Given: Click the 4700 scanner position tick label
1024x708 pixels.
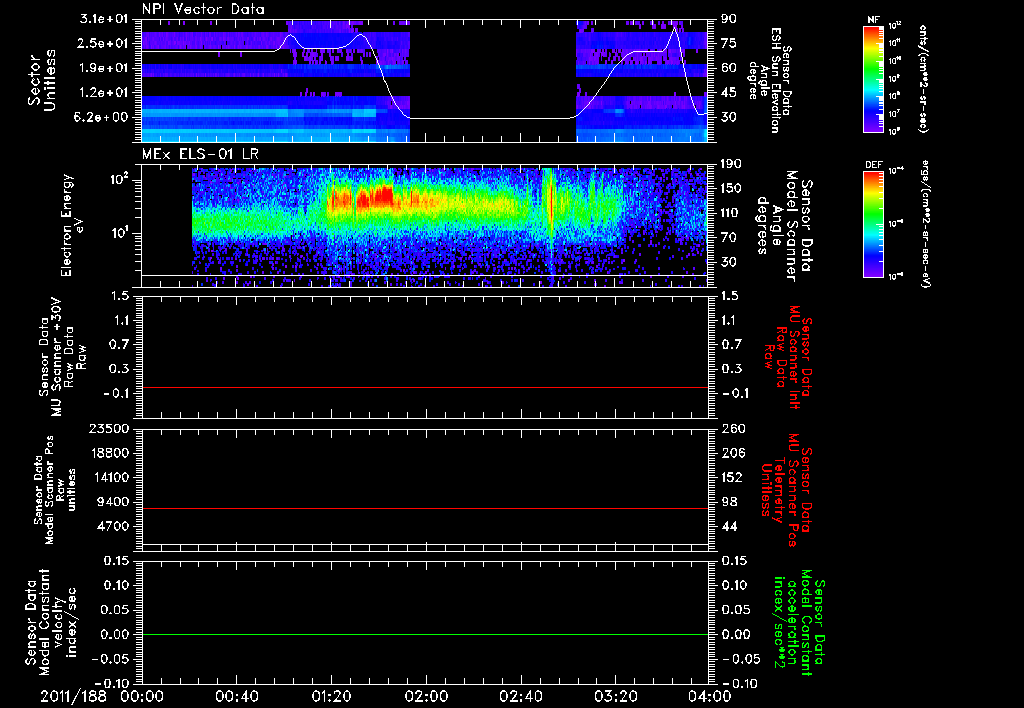Looking at the screenshot, I should coord(112,526).
